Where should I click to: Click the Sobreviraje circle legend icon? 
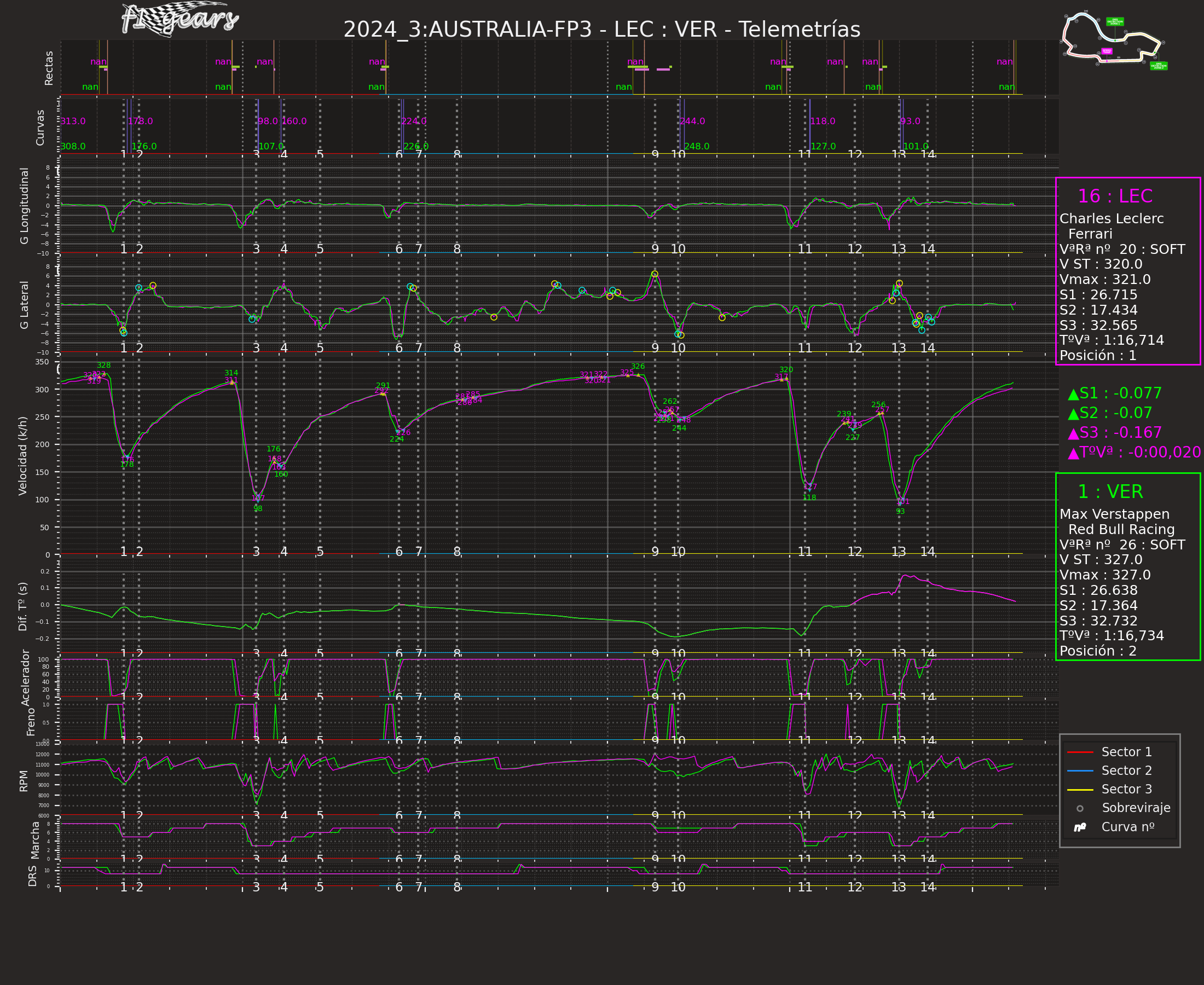(1080, 809)
